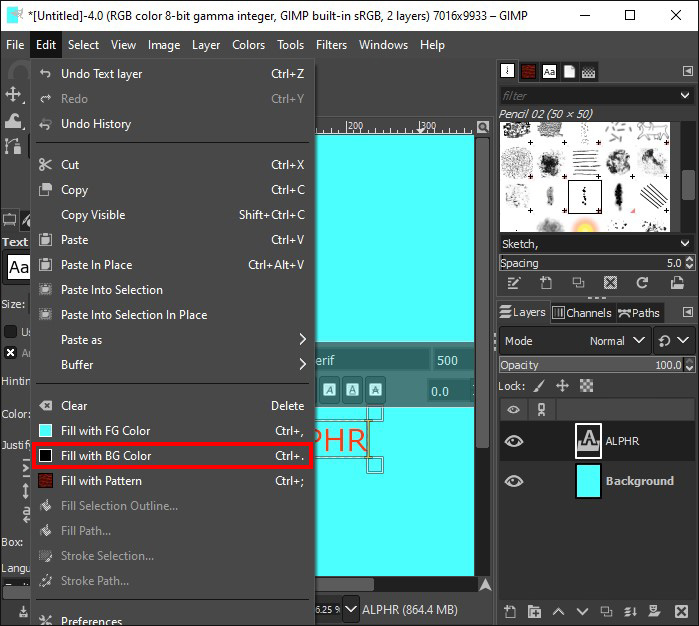
Task: Toggle visibility of the Background layer
Action: pyautogui.click(x=513, y=481)
